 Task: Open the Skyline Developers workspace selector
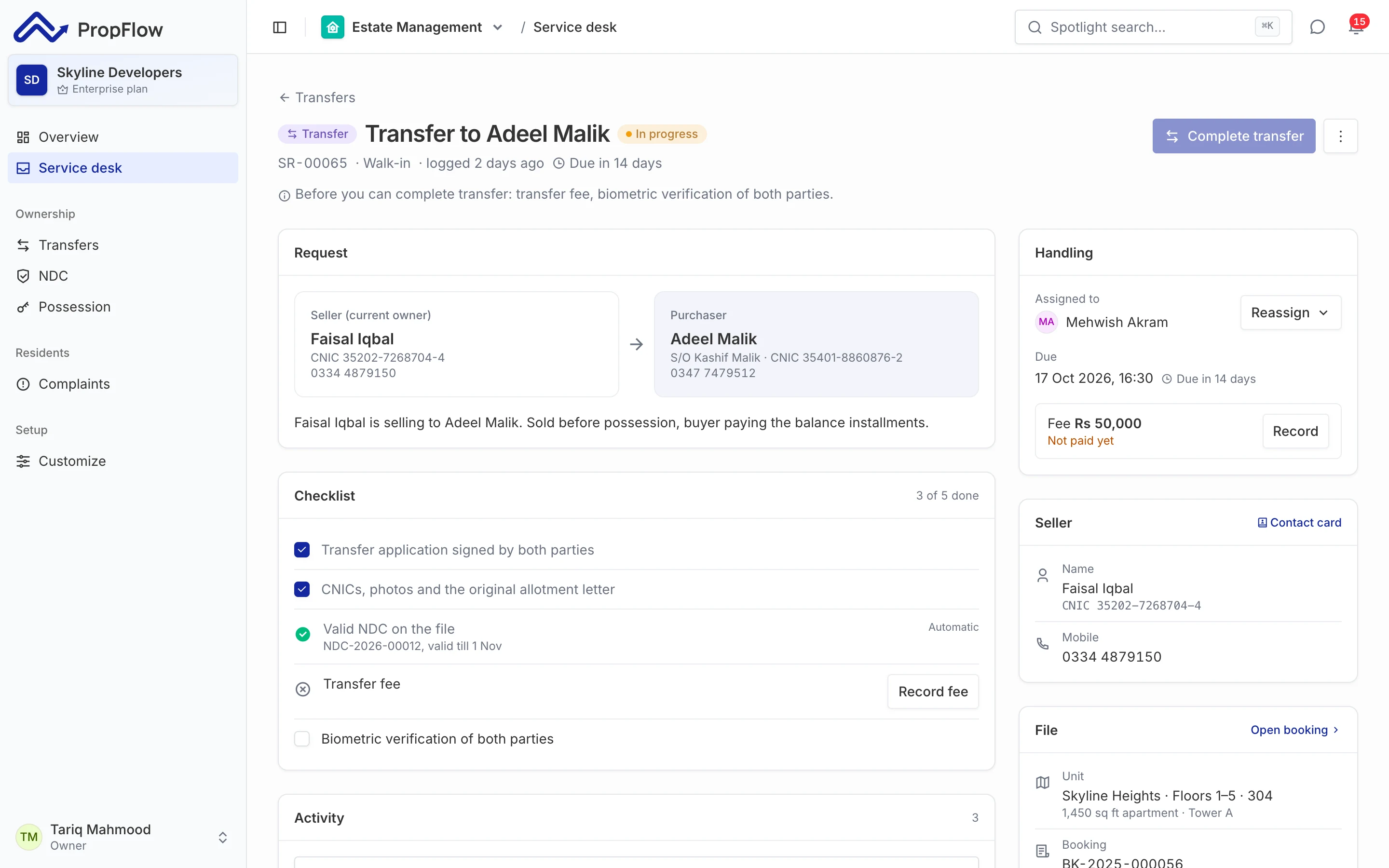pyautogui.click(x=123, y=80)
